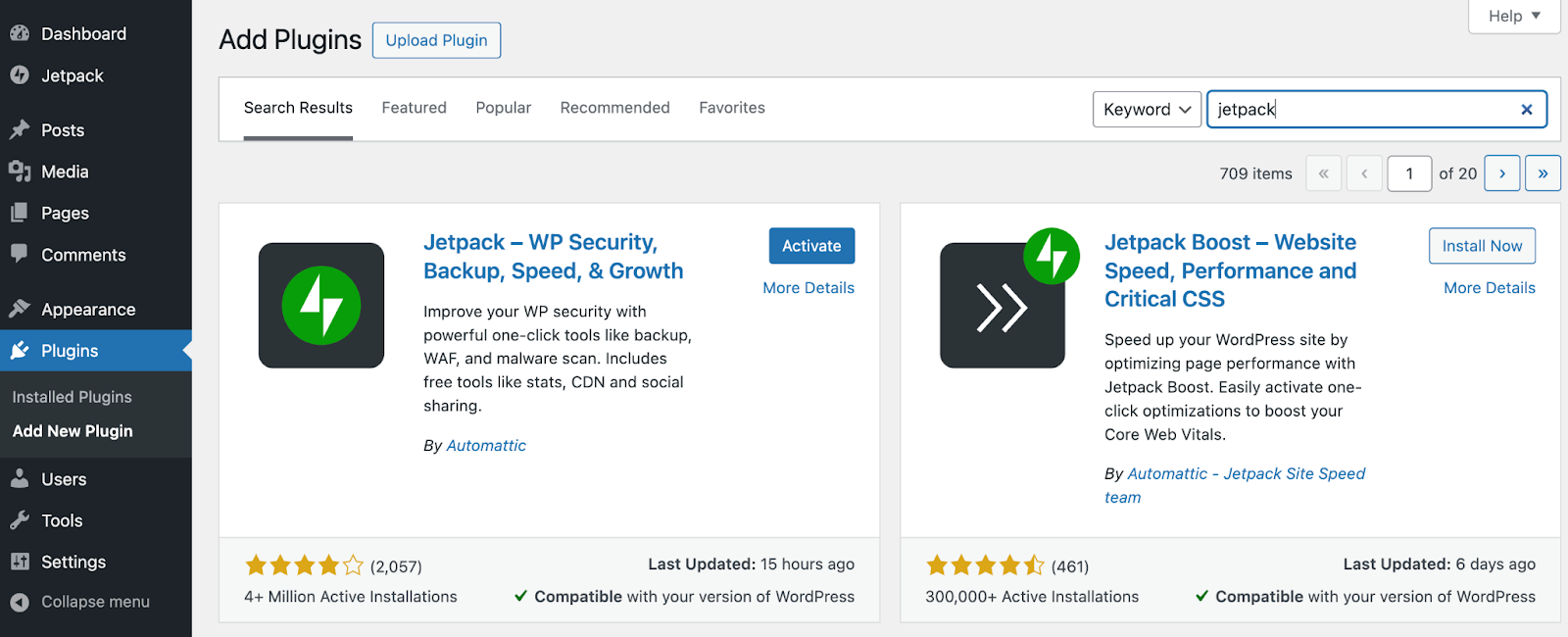The image size is (1568, 637).
Task: Open the Keyword search type dropdown
Action: [1147, 110]
